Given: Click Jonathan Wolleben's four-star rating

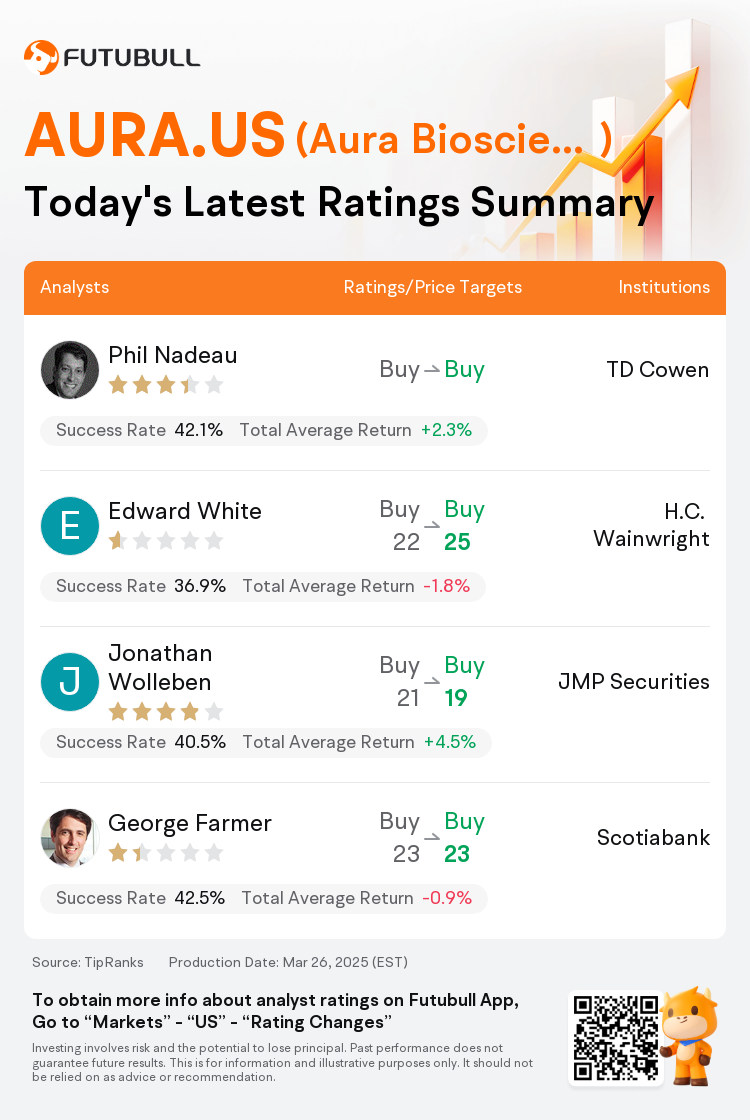Looking at the screenshot, I should 166,711.
